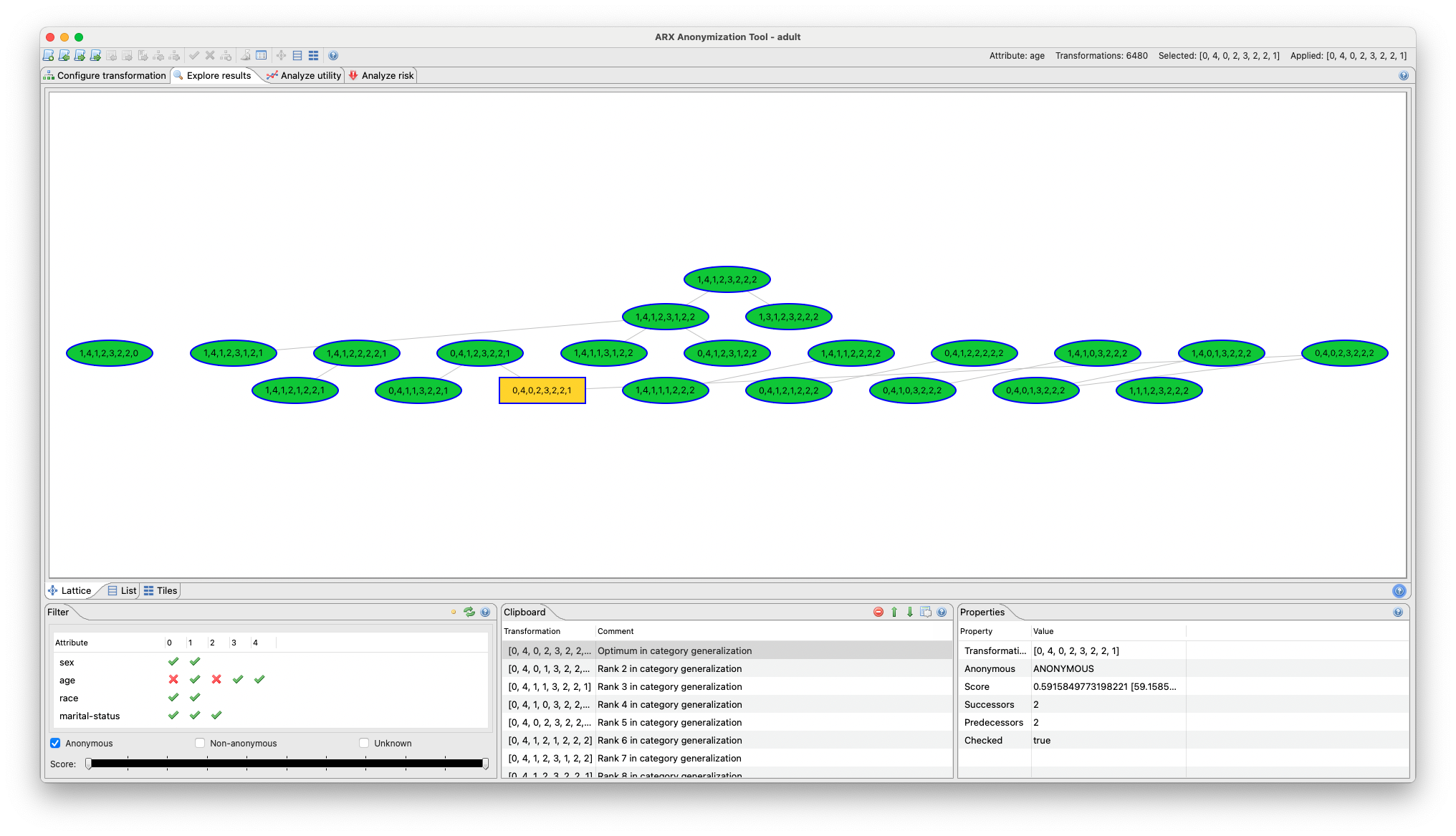Reset the filter with green refresh icon
The image size is (1456, 836).
469,612
